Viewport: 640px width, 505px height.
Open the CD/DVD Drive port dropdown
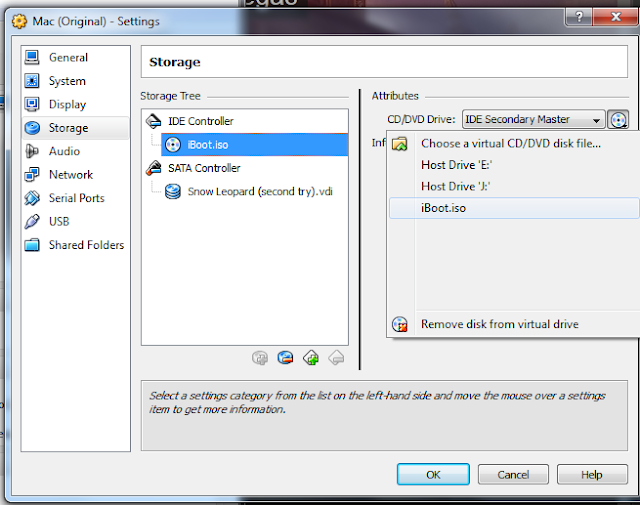point(533,119)
